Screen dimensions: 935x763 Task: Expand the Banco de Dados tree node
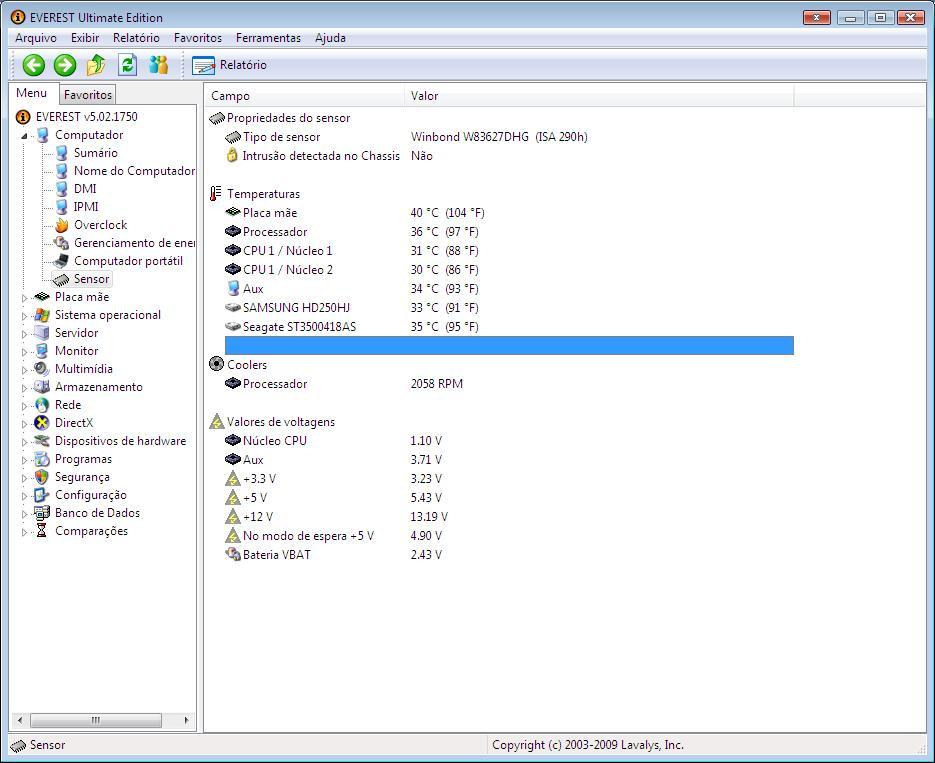24,514
